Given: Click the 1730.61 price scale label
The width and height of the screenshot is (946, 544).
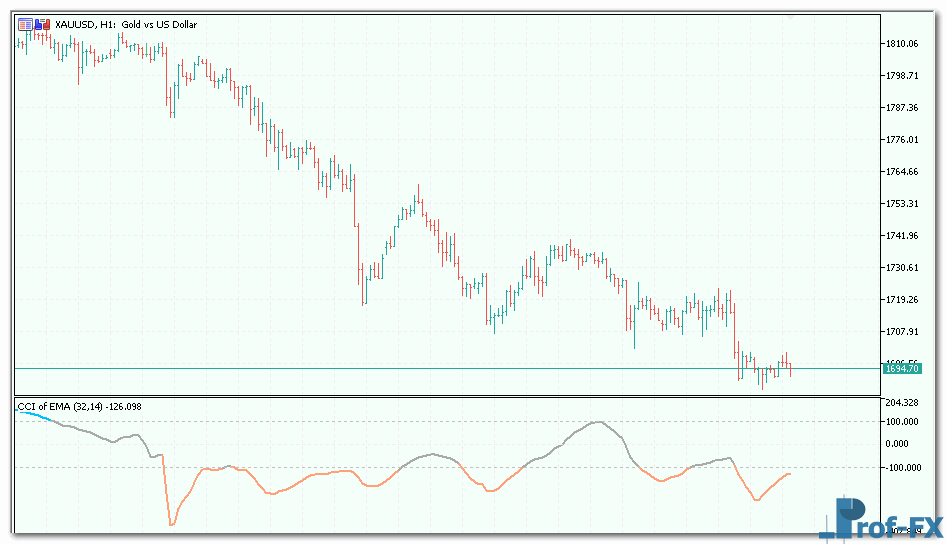Looking at the screenshot, I should point(901,268).
